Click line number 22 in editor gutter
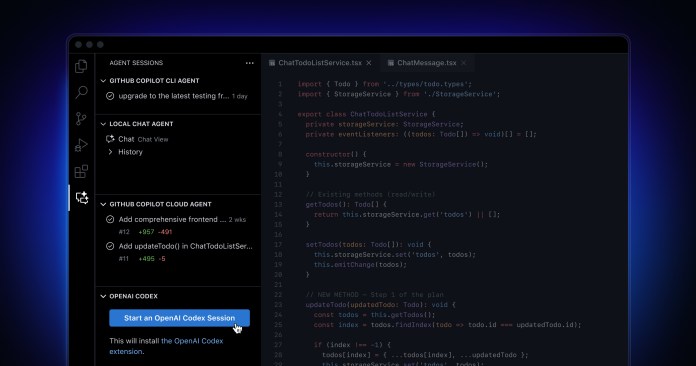Image resolution: width=696 pixels, height=366 pixels. coord(278,295)
